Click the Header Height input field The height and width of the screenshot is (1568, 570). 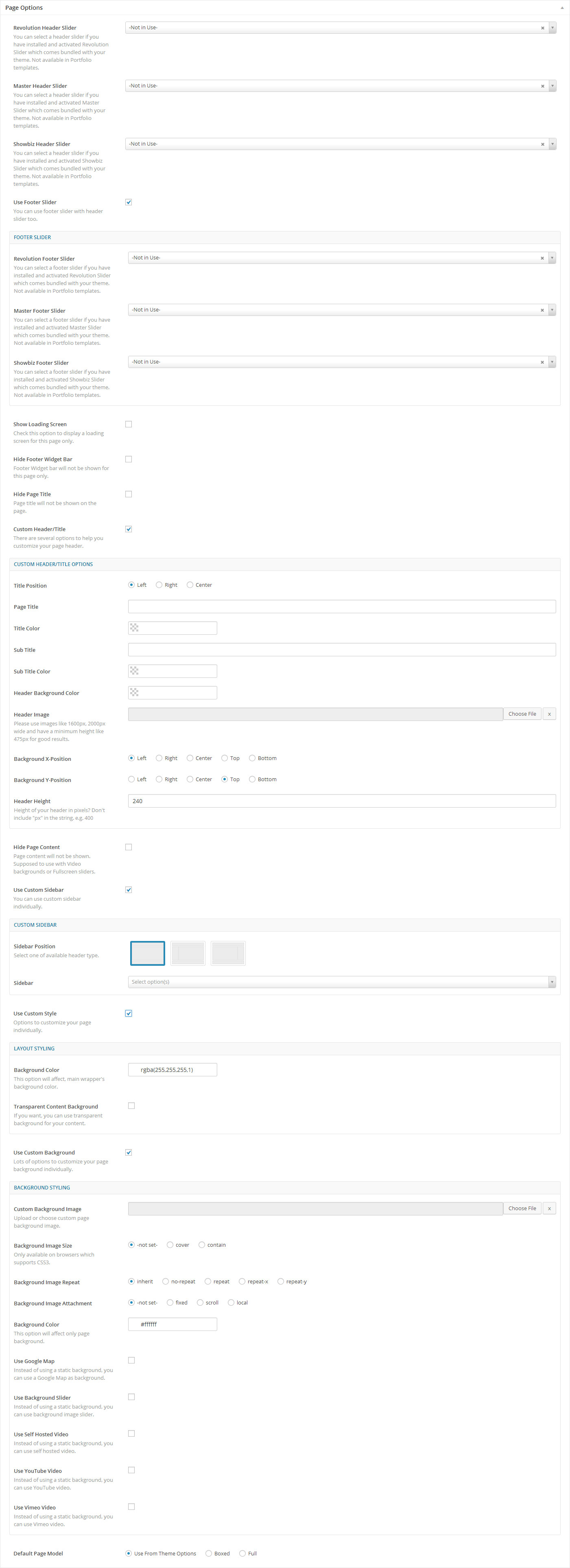point(341,801)
